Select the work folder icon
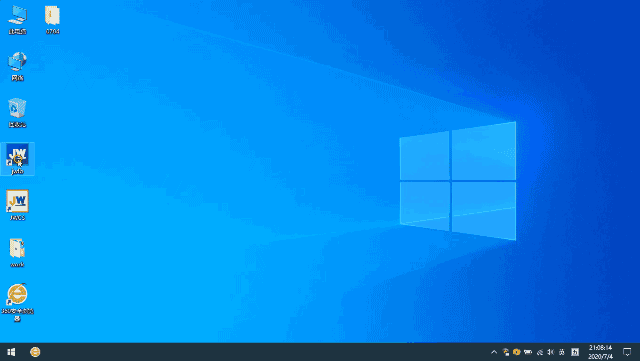Viewport: 640px width, 361px height. [18, 253]
